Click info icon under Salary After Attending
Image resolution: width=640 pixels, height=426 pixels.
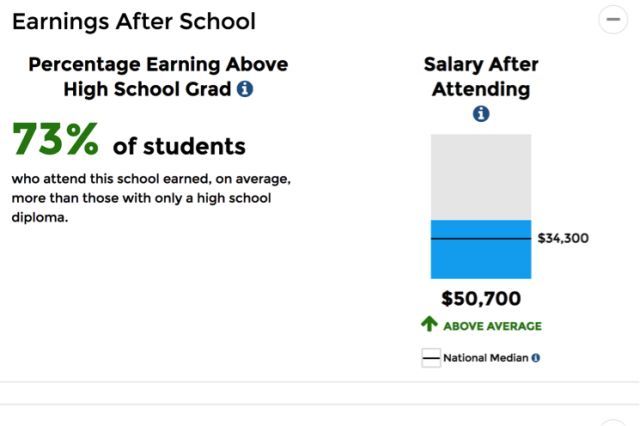pos(481,114)
